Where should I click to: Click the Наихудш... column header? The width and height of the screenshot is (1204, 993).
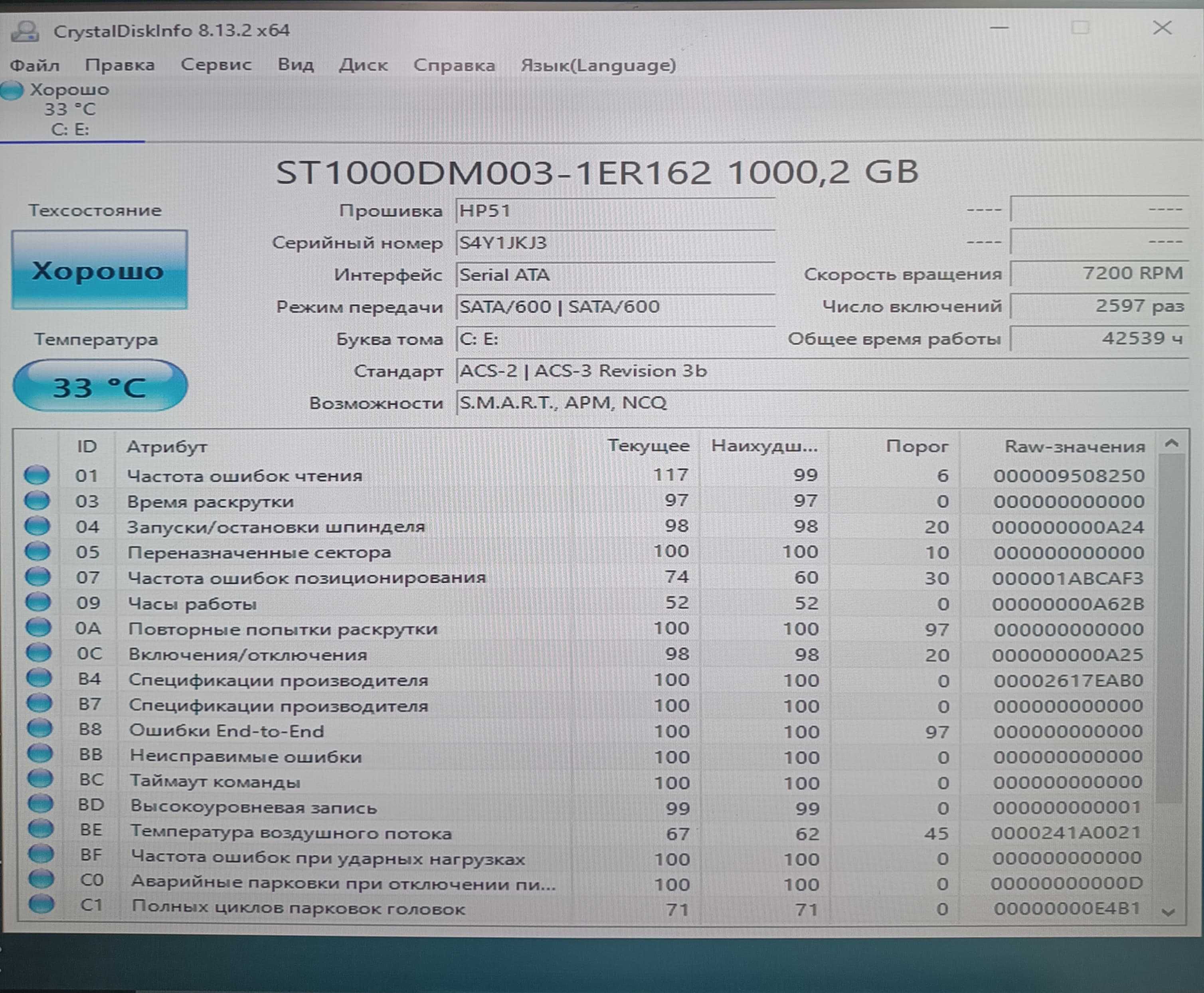[x=765, y=446]
